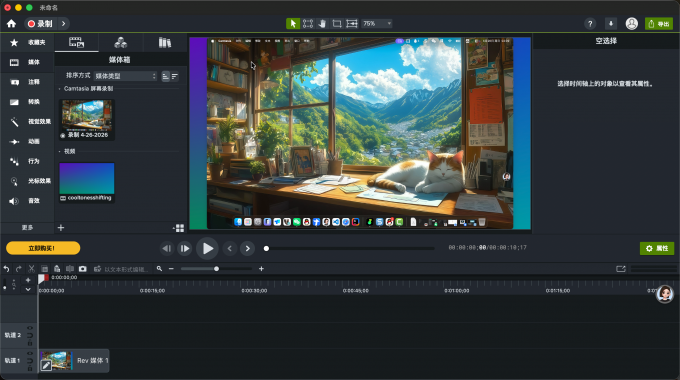Click 以文本形式编辑 edit as text

[121, 269]
